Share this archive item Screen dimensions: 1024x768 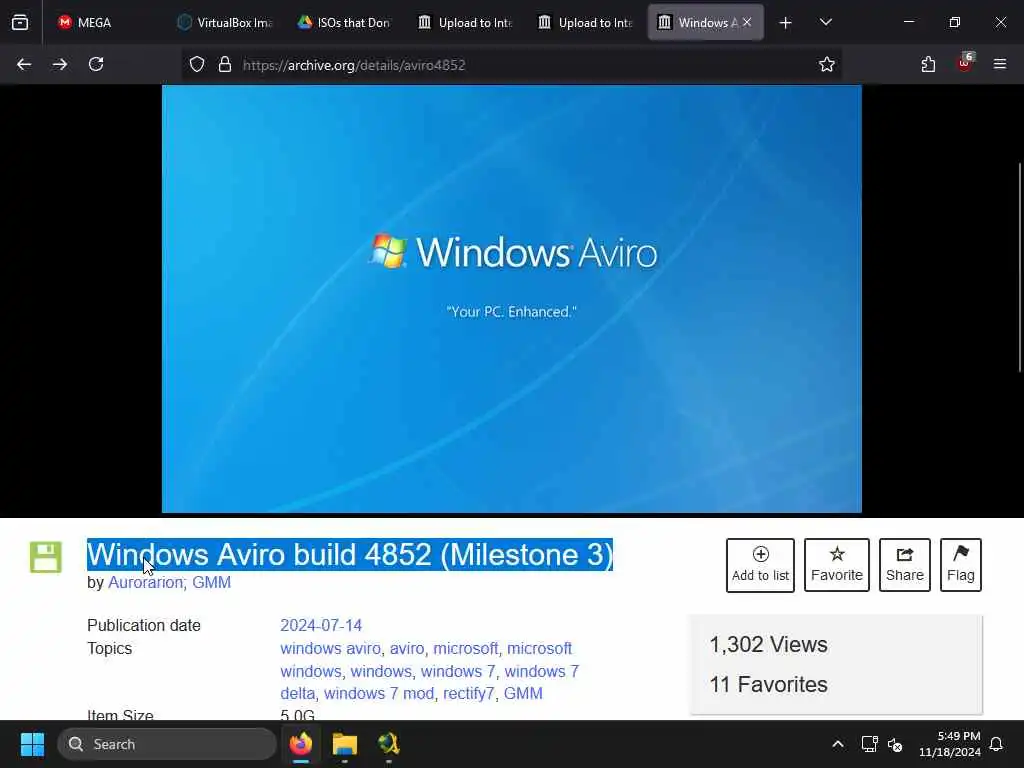(x=904, y=565)
